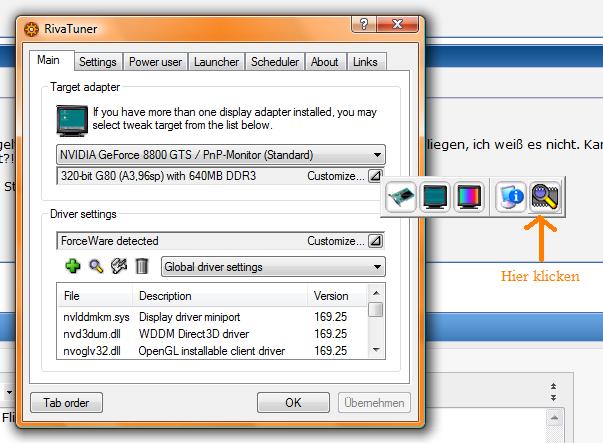Click WDDM Direct3D driver description
This screenshot has height=443, width=603.
194,334
